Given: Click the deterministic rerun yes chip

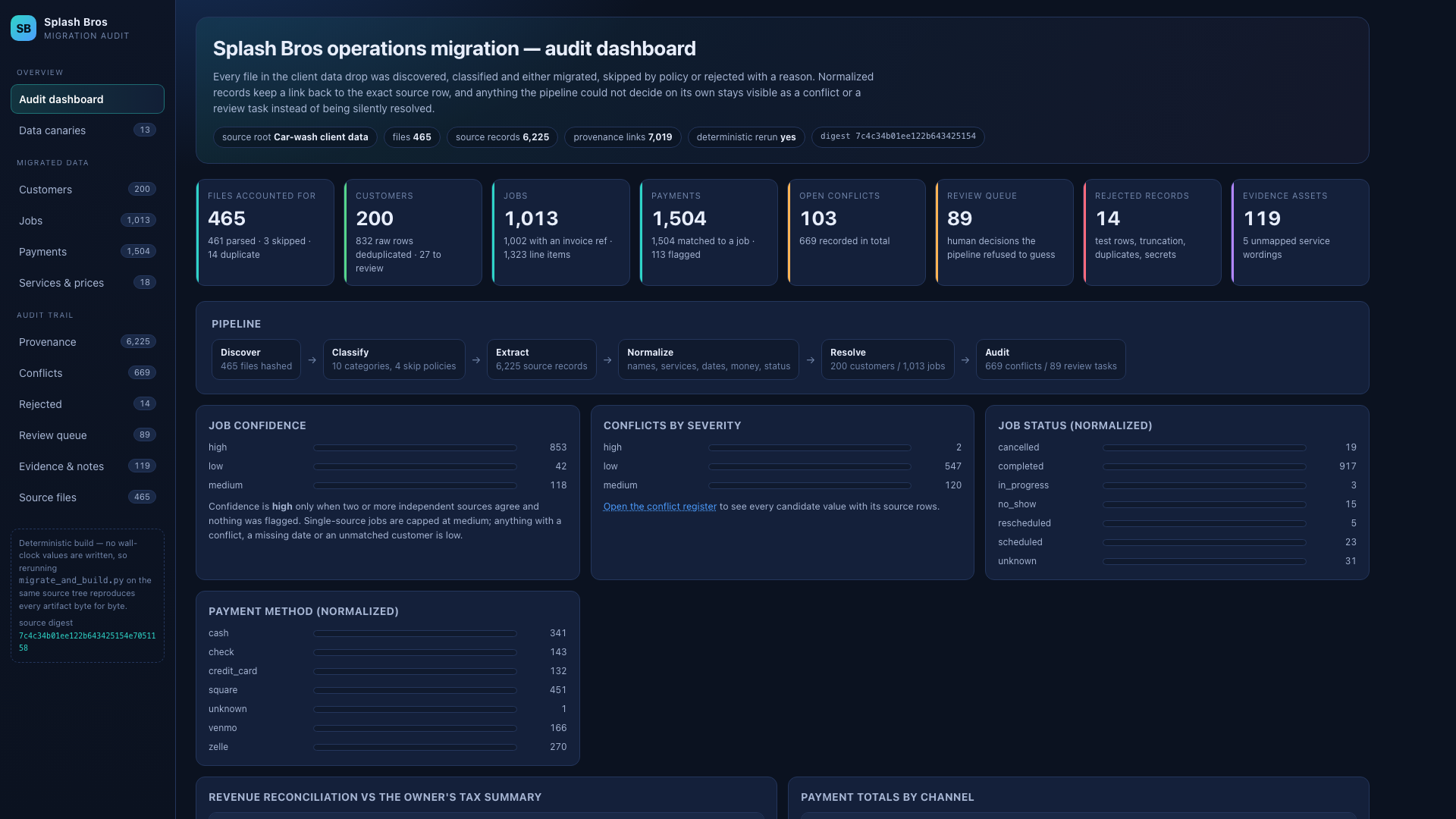Looking at the screenshot, I should click(746, 137).
